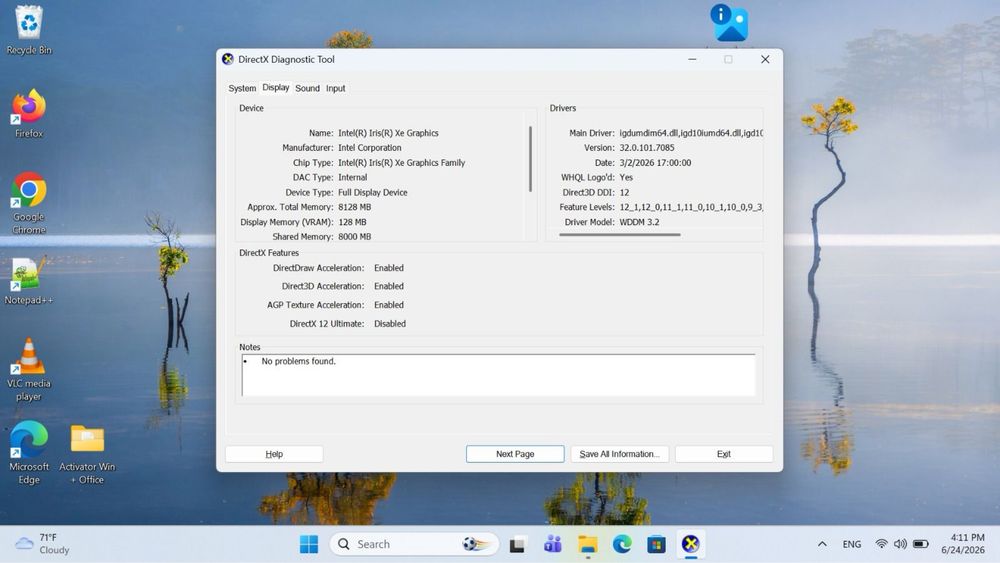Click the Help button

[x=274, y=454]
